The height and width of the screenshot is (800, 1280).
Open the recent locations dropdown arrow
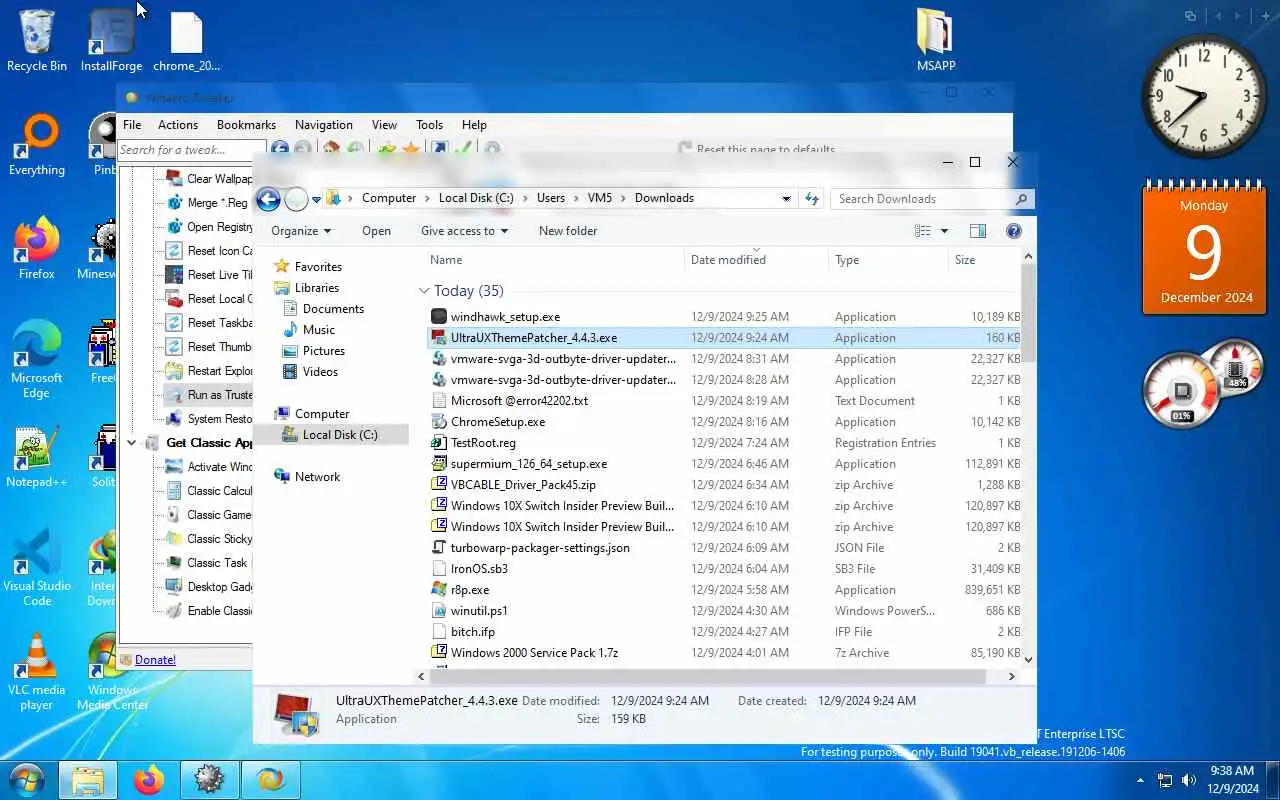(316, 200)
